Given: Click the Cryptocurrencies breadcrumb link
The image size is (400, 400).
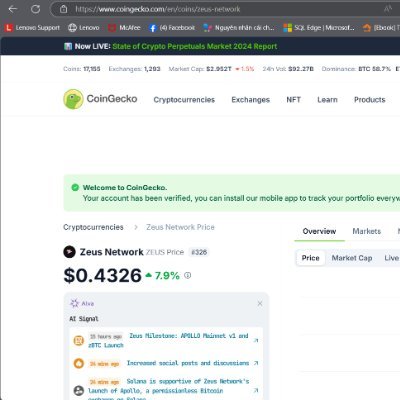Looking at the screenshot, I should point(93,227).
